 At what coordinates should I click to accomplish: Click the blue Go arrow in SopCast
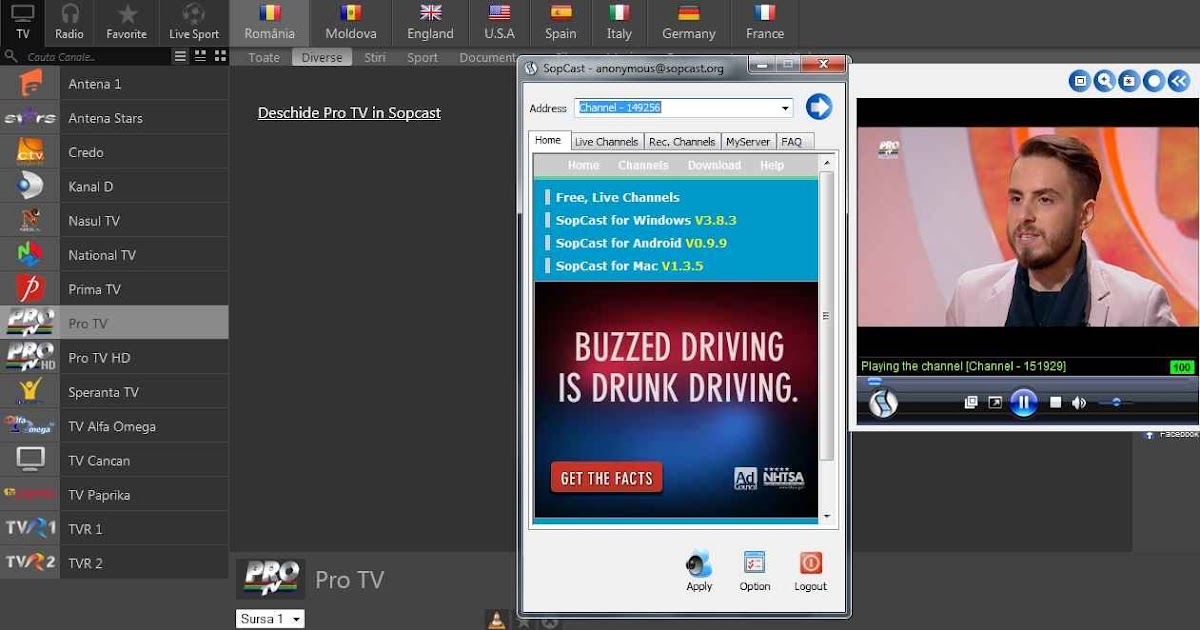click(819, 107)
